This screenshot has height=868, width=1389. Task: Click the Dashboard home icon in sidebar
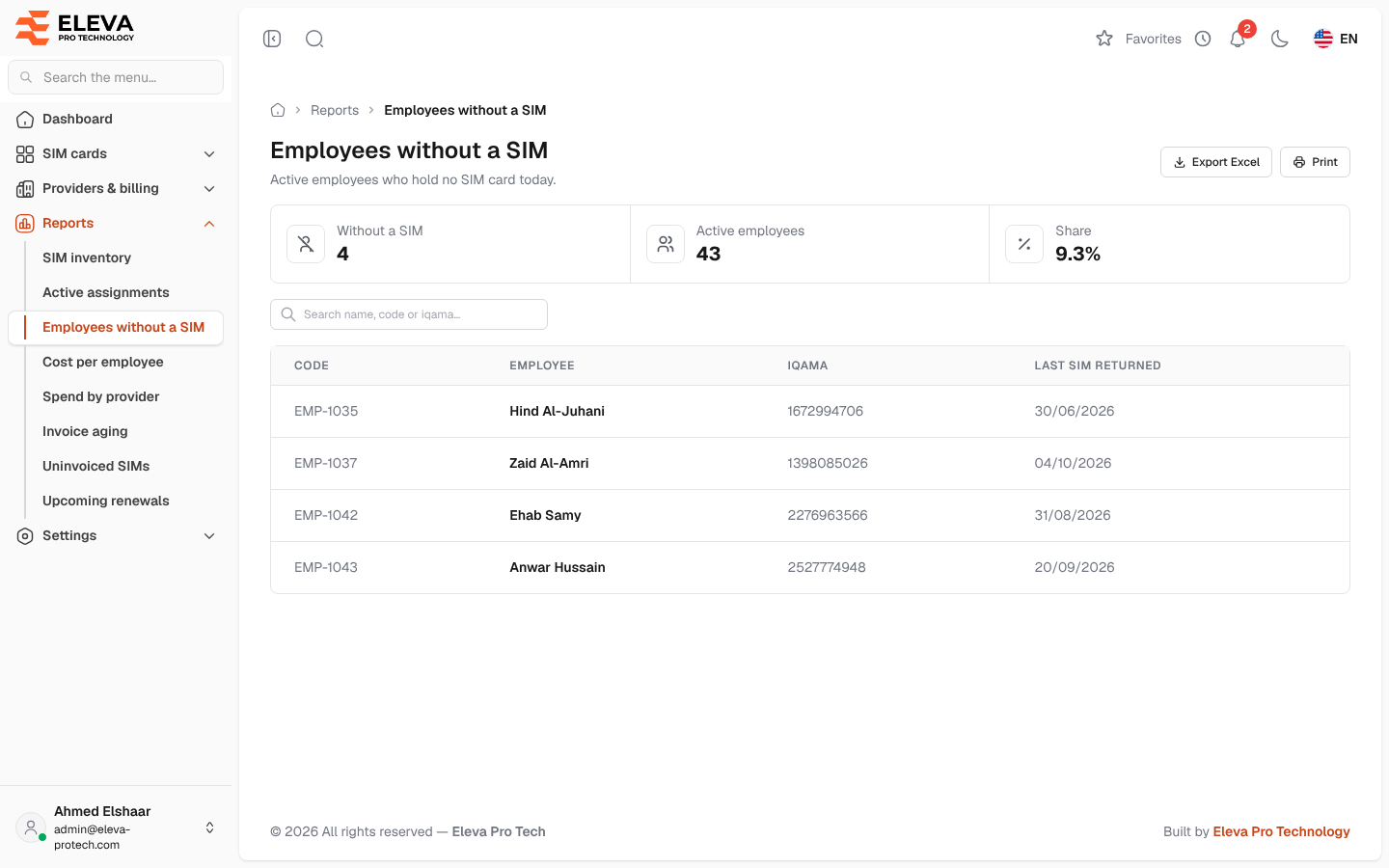click(x=25, y=120)
